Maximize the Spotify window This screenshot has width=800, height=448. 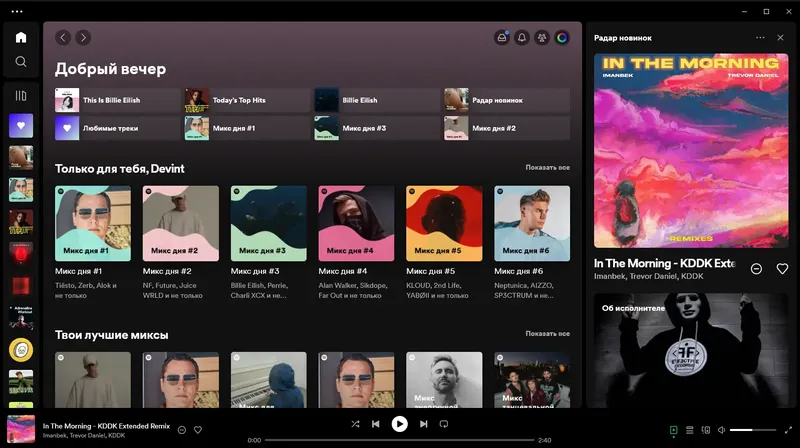(766, 11)
